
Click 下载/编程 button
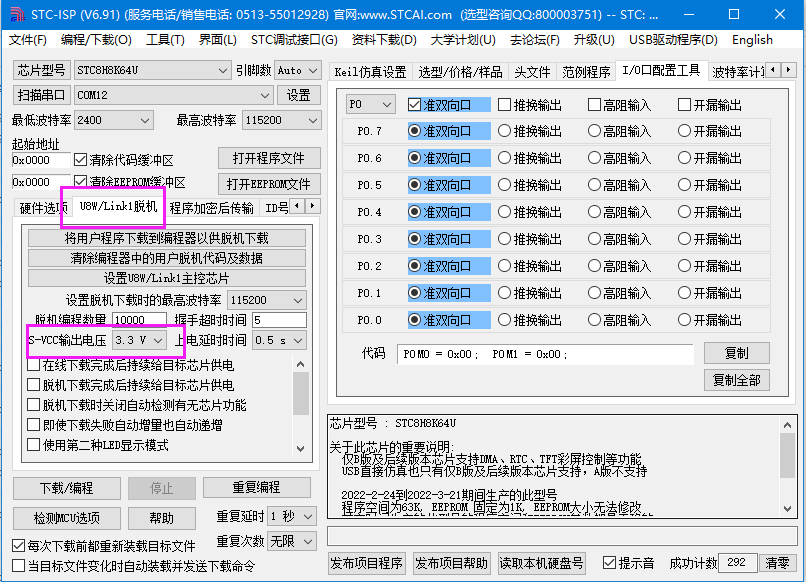[x=66, y=488]
